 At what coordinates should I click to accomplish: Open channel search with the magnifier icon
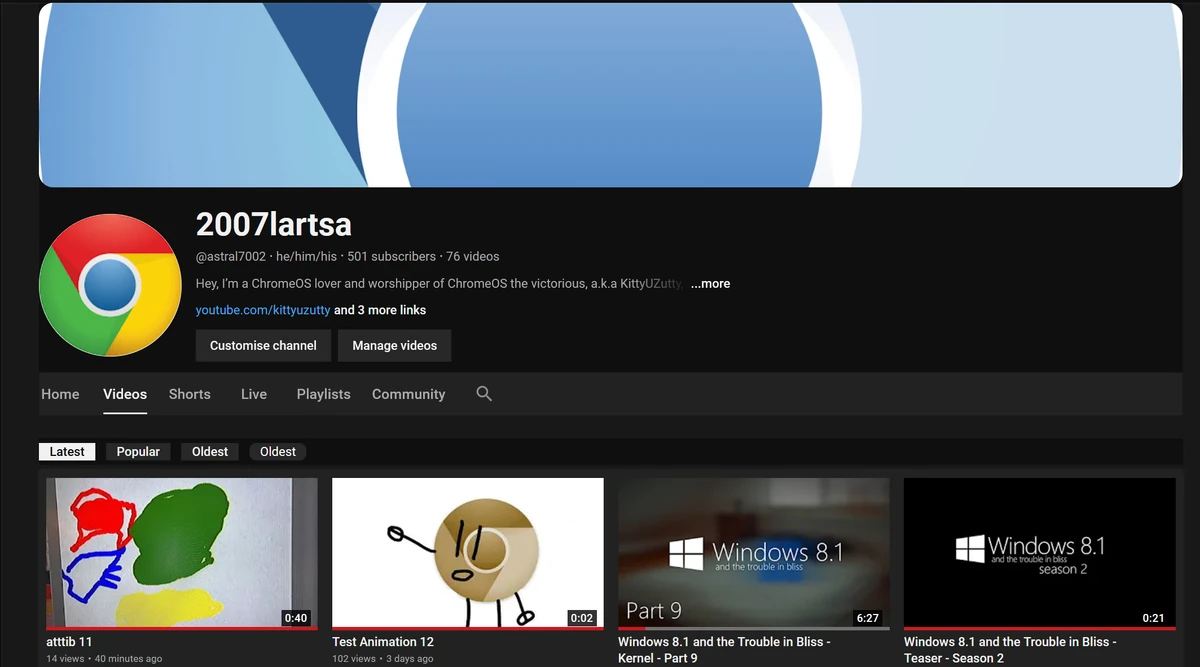484,394
